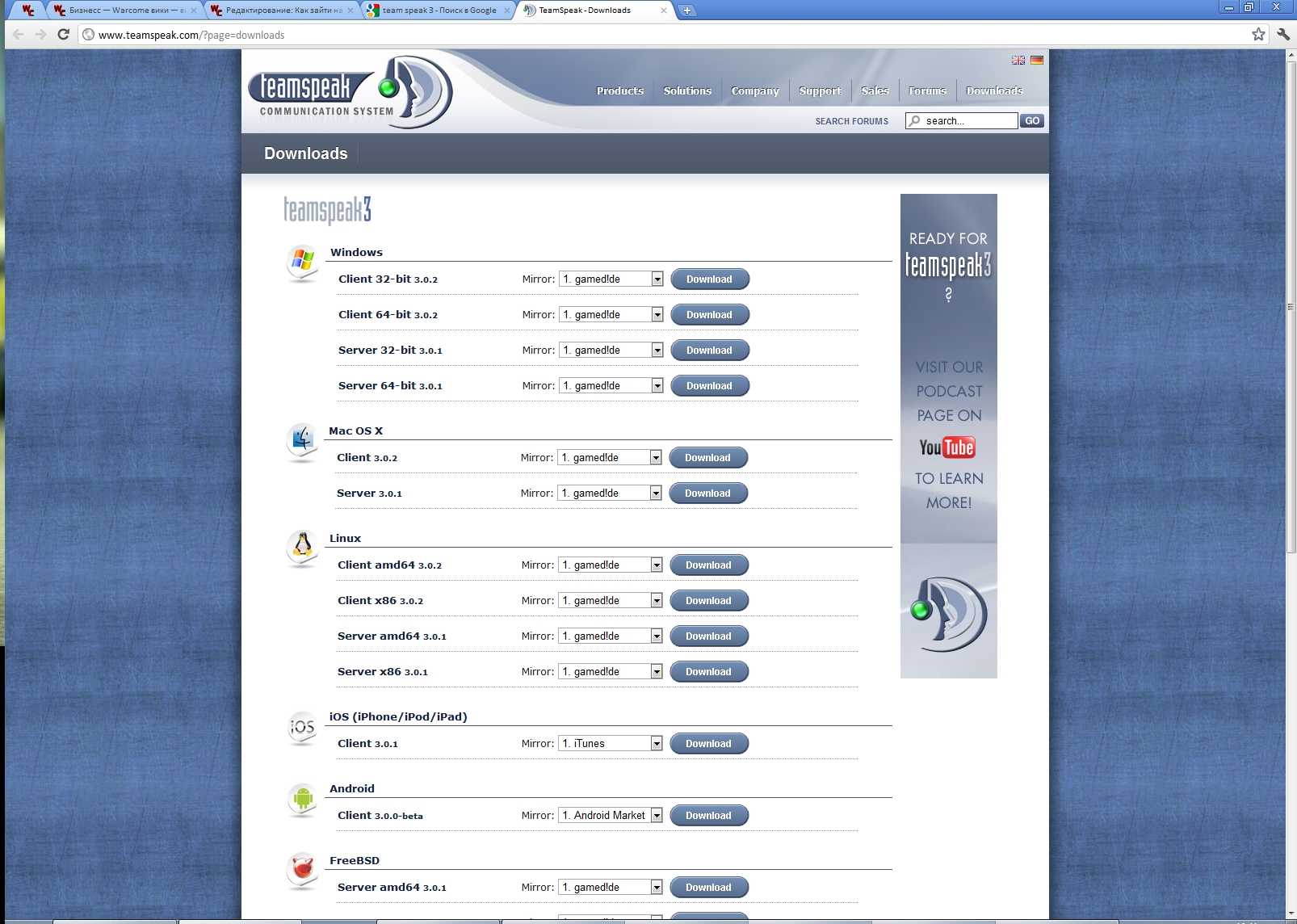Close the TeamSpeak - Downloads tab

pyautogui.click(x=664, y=10)
